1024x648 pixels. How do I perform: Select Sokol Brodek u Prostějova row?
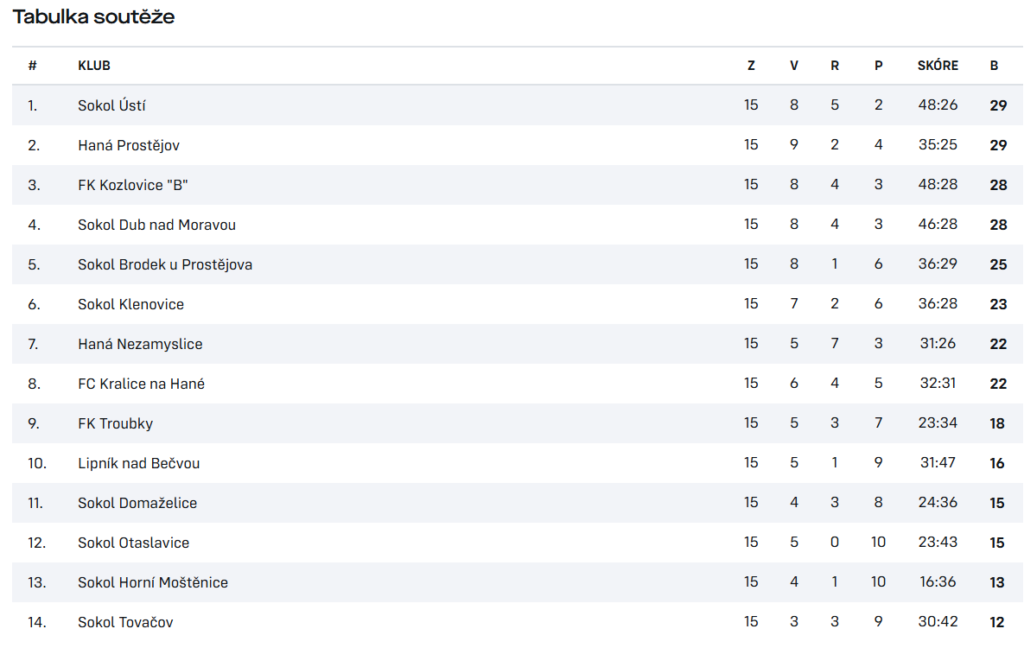pos(517,265)
